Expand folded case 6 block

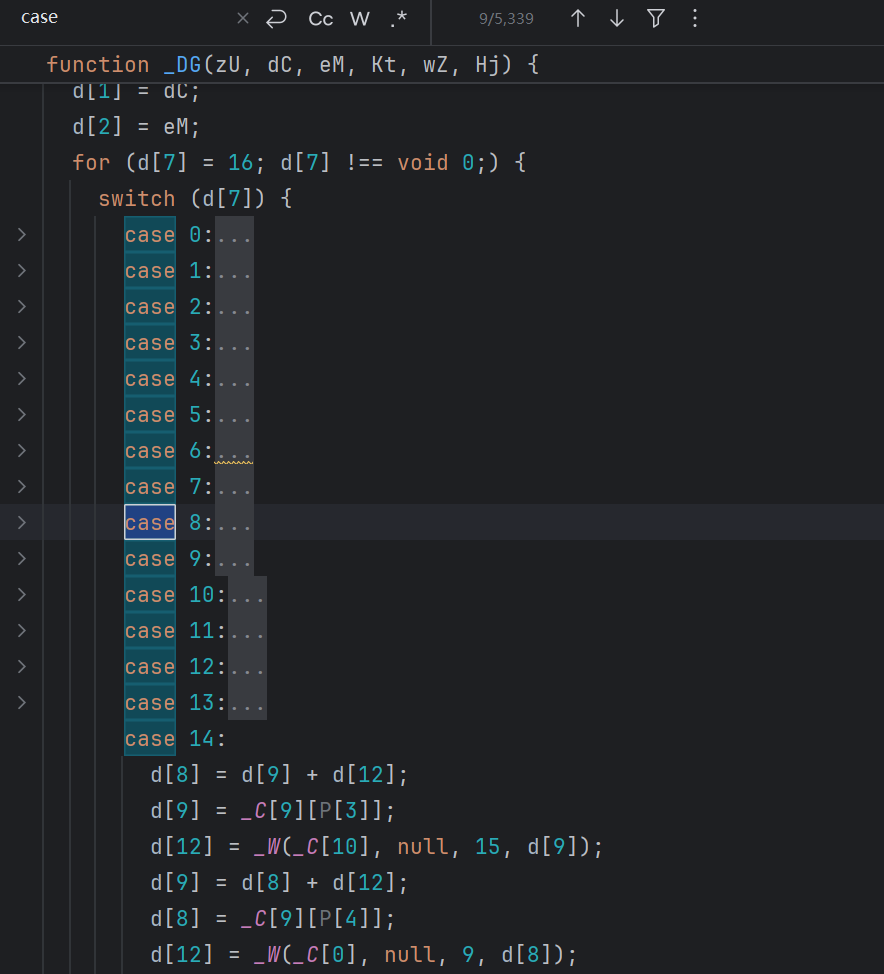22,451
